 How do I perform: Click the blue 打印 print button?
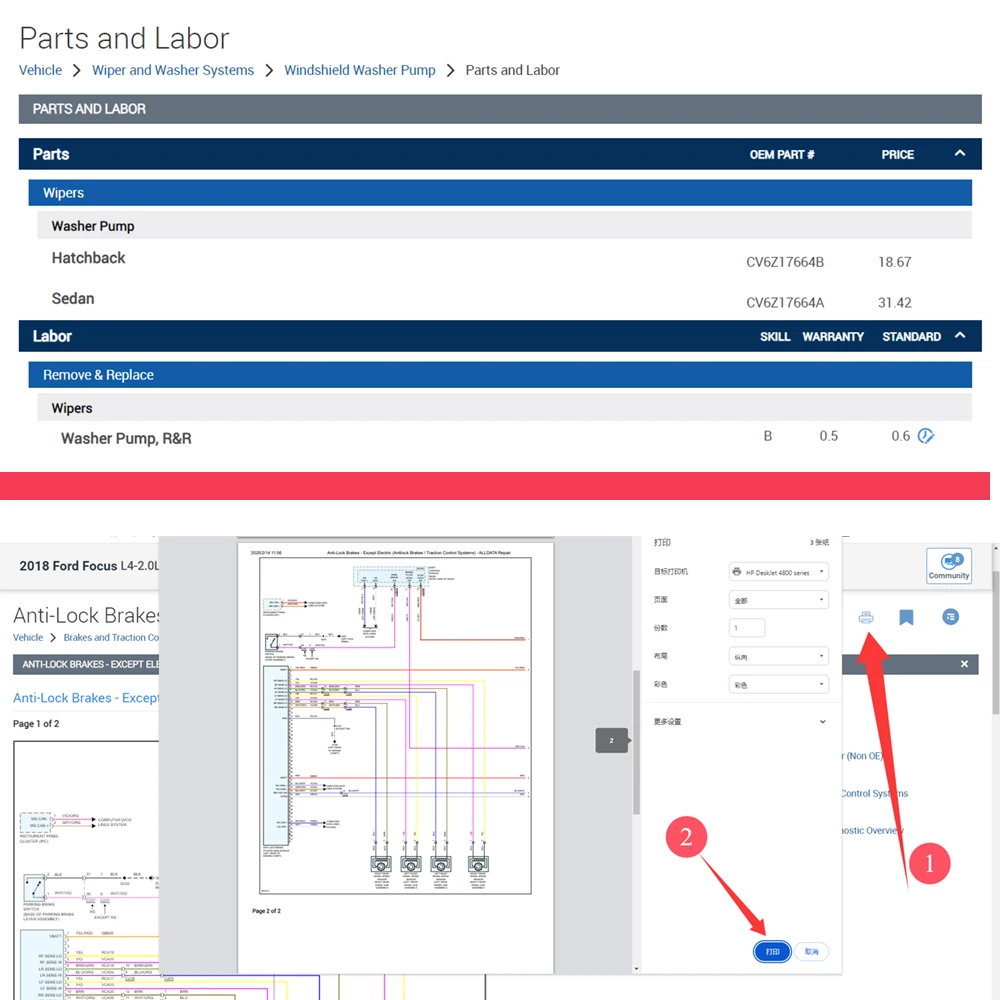(x=772, y=952)
